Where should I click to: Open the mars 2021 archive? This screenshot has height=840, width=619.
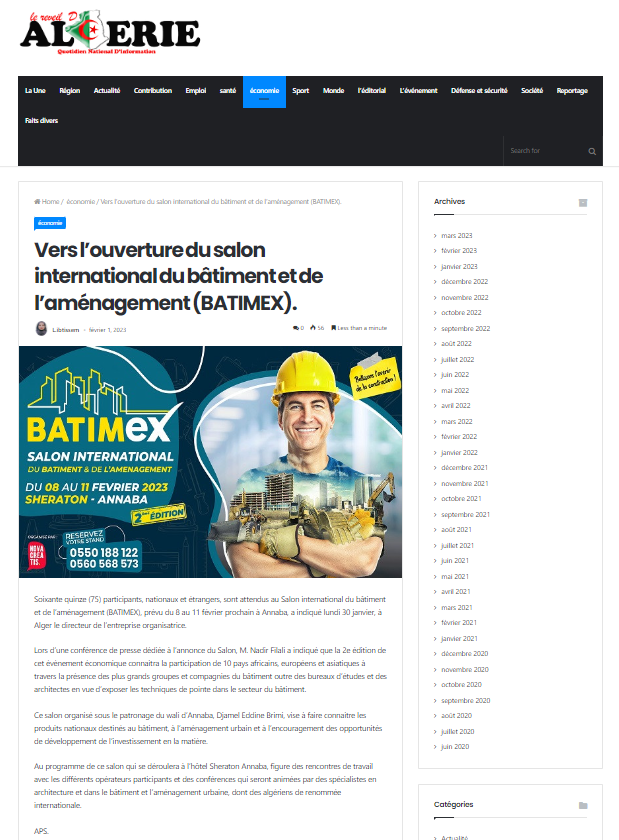tap(457, 609)
